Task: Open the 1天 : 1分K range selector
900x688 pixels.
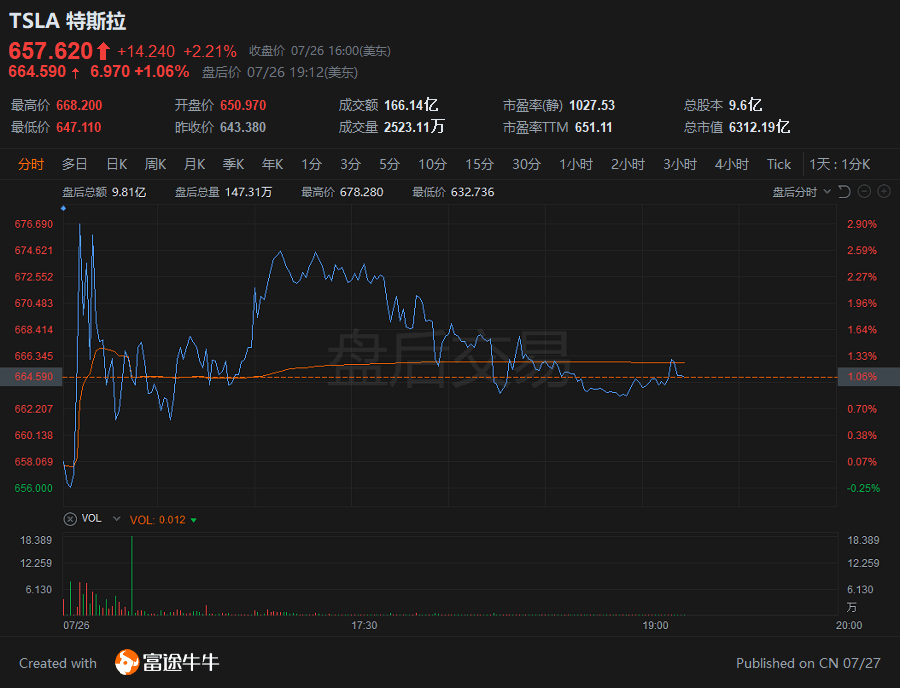Action: [840, 164]
